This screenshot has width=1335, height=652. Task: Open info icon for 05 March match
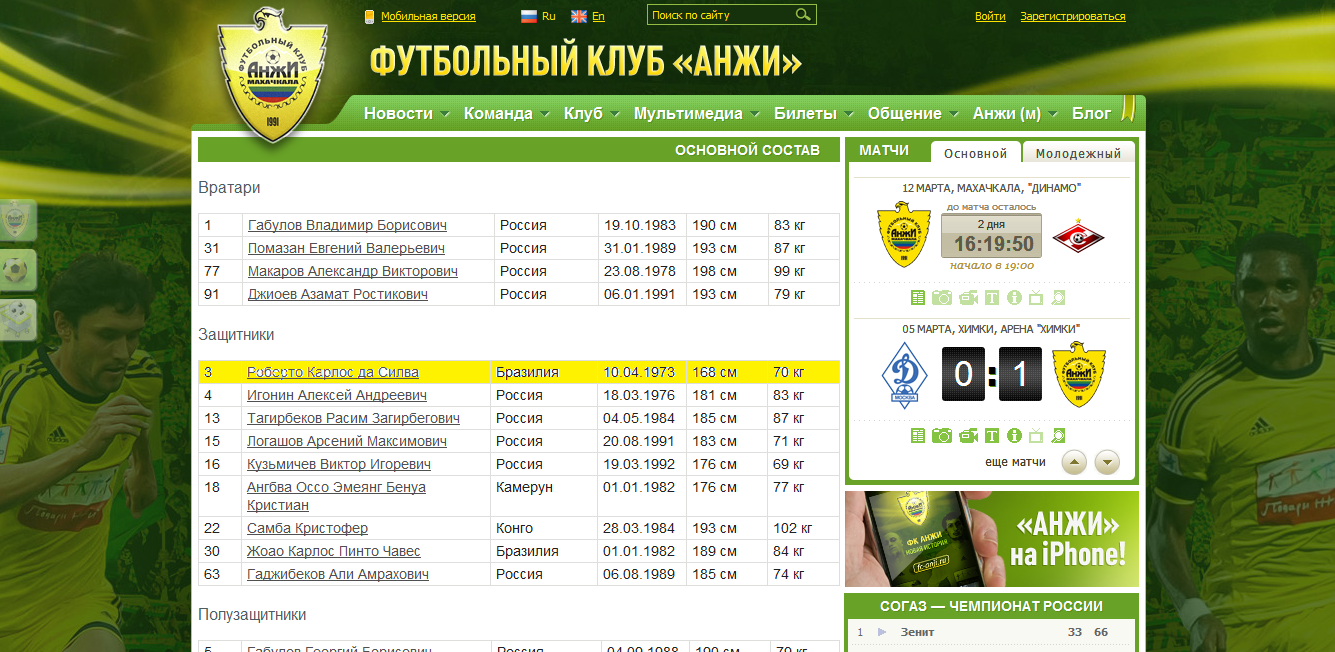coord(1014,435)
